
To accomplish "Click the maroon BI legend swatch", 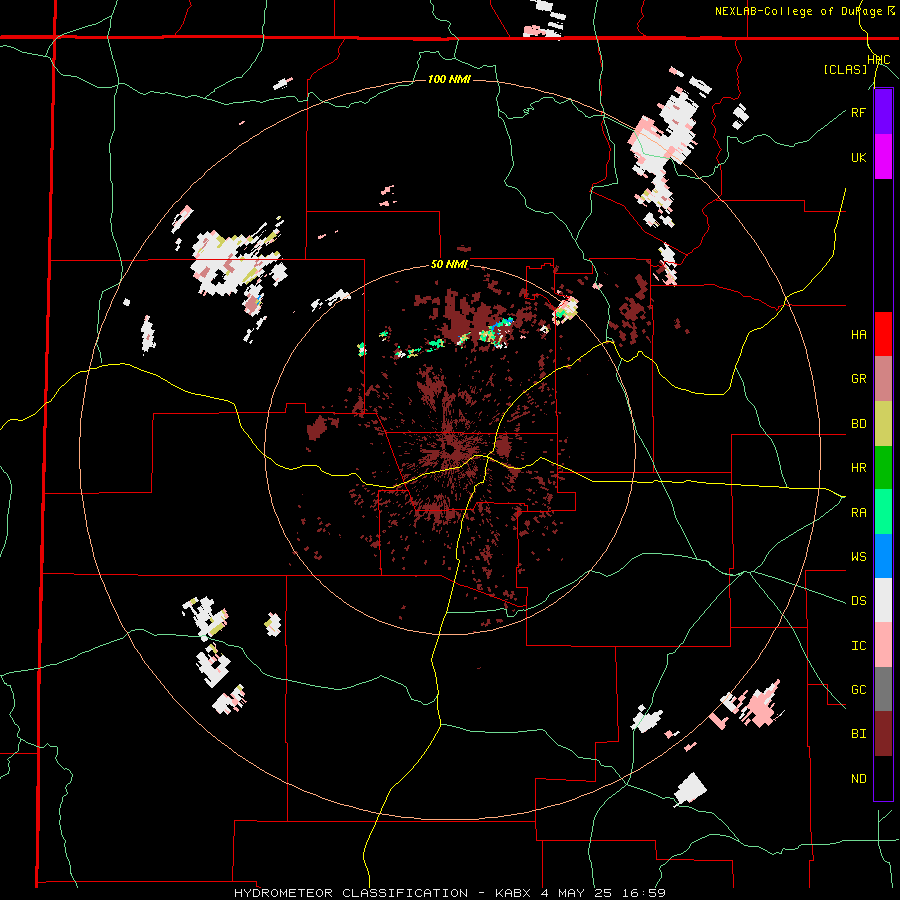I will point(883,734).
